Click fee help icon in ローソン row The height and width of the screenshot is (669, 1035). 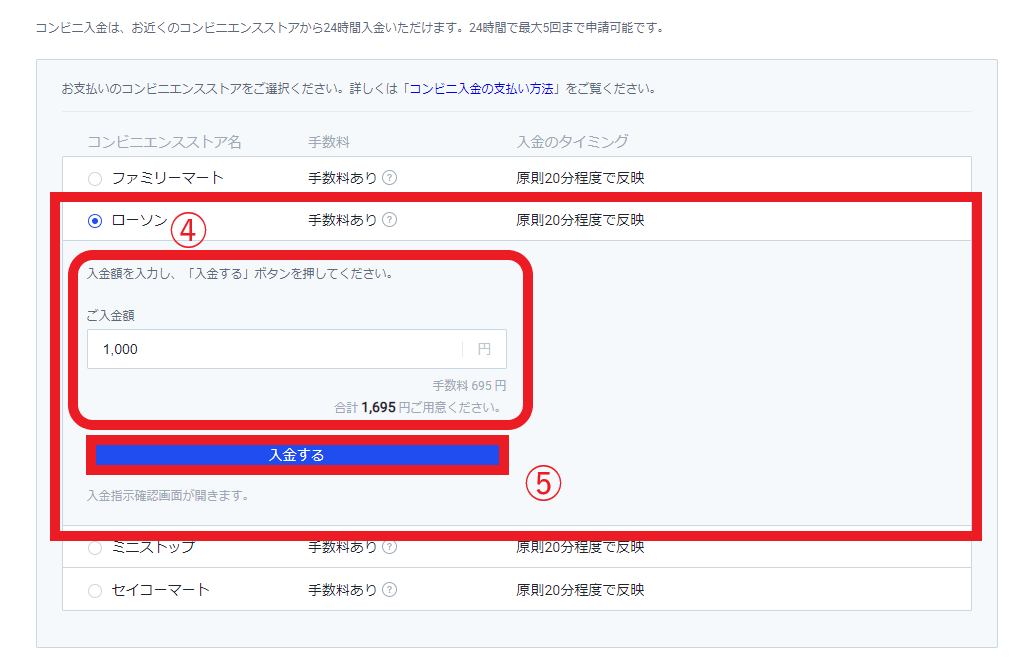(x=390, y=220)
